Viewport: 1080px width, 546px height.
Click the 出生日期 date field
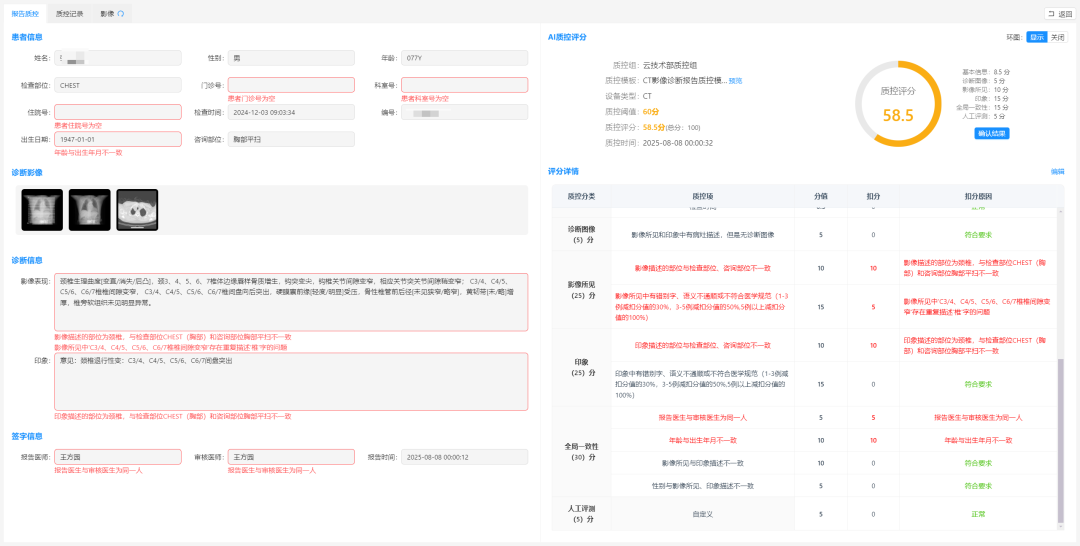point(118,139)
